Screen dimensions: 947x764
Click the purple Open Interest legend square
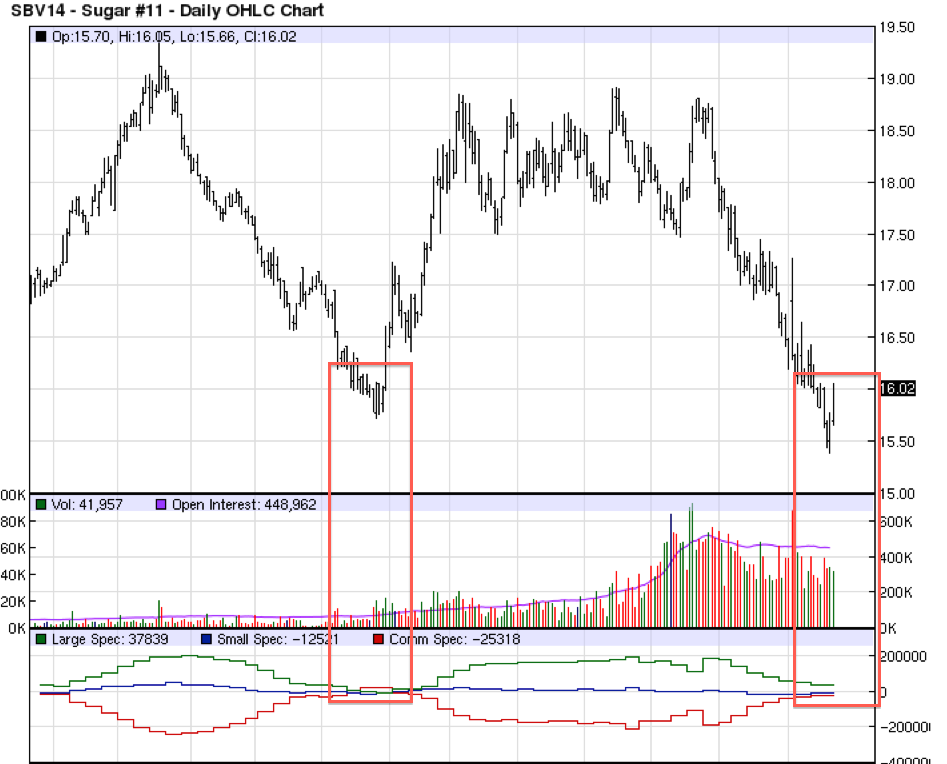pos(161,504)
